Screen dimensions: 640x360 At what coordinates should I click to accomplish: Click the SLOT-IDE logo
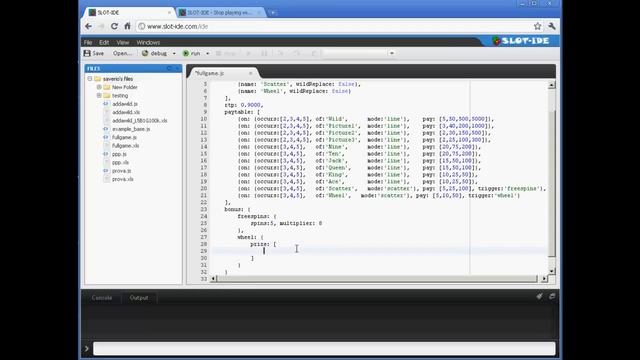521,41
